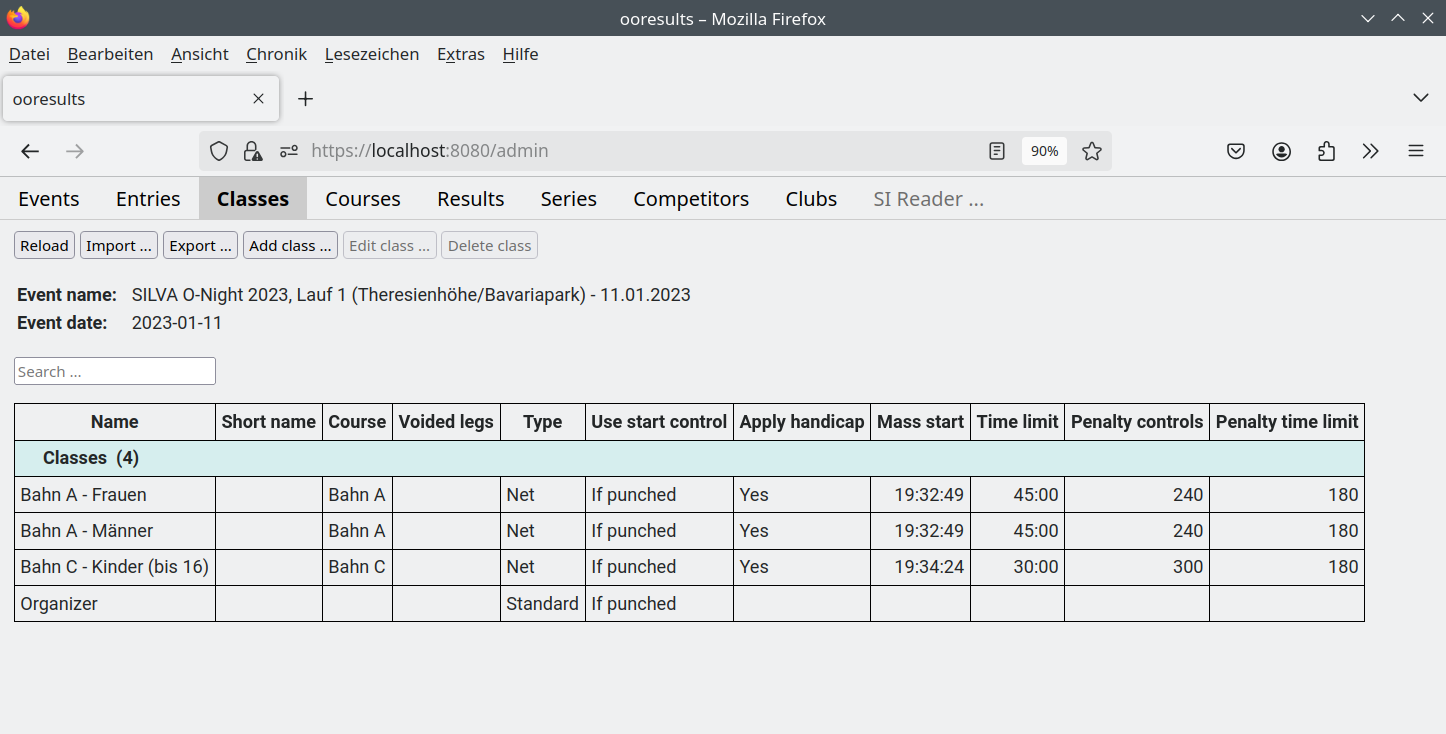Click the Penalty time limit column header
This screenshot has height=734, width=1446.
point(1287,422)
